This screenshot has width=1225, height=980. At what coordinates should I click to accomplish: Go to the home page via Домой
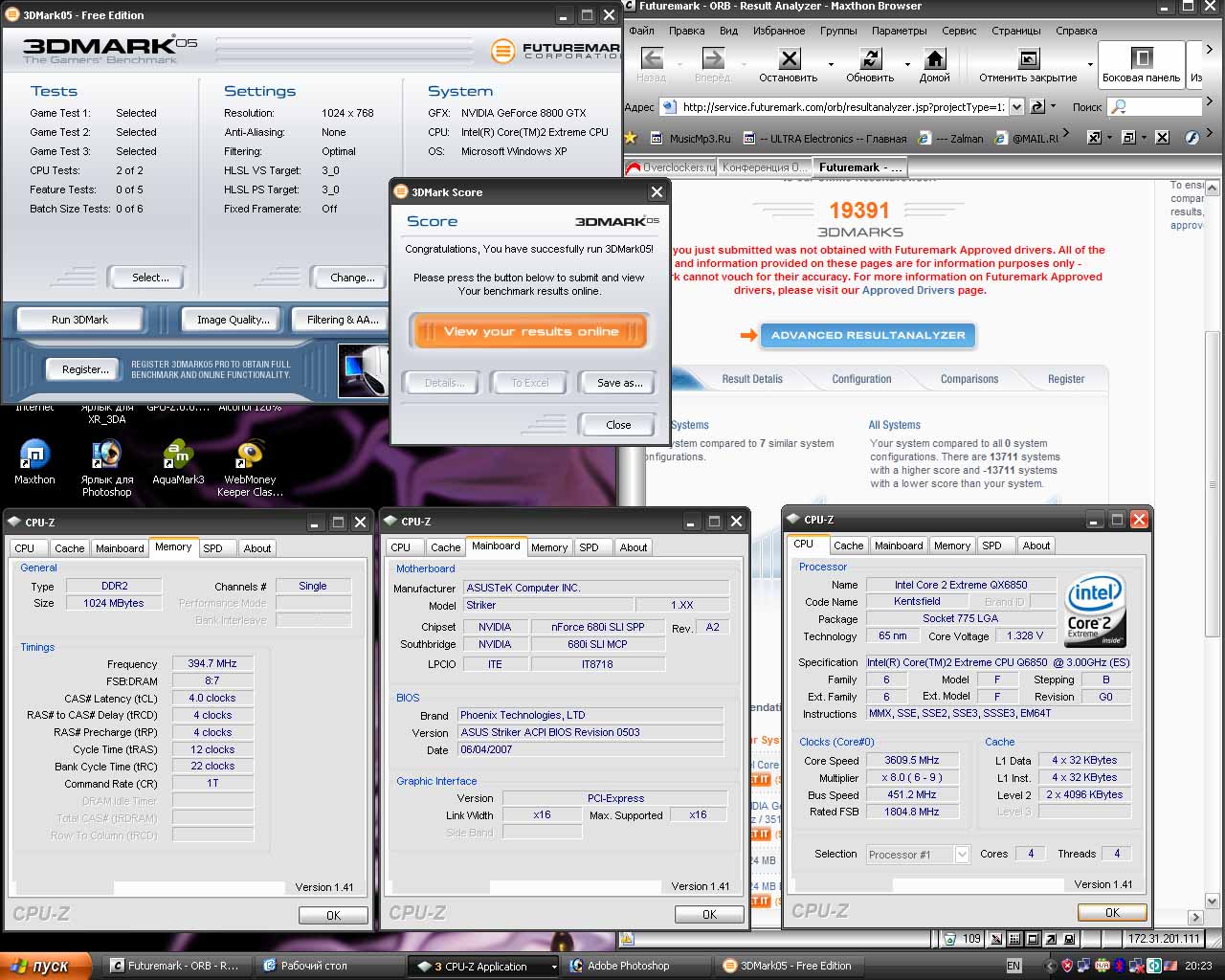pyautogui.click(x=934, y=58)
